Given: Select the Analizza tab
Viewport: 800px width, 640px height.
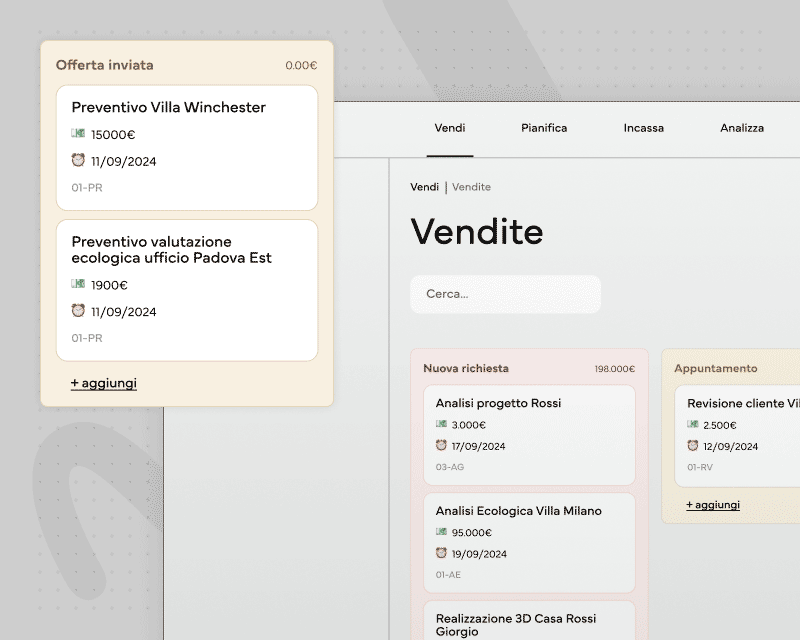Looking at the screenshot, I should [x=742, y=128].
